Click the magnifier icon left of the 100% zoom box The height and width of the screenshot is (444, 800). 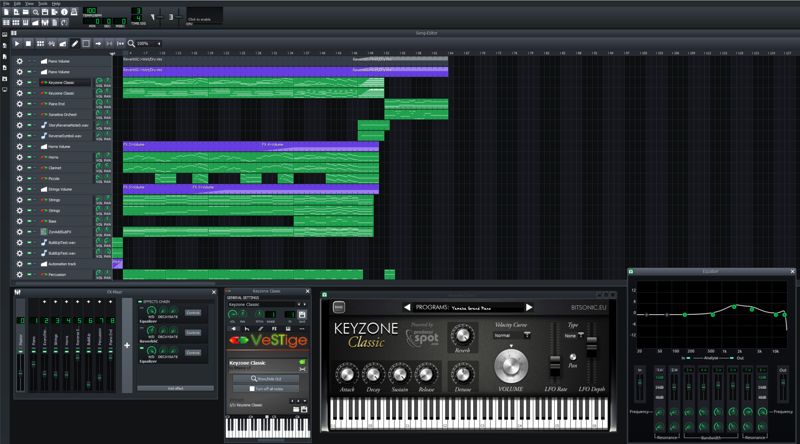pos(131,43)
